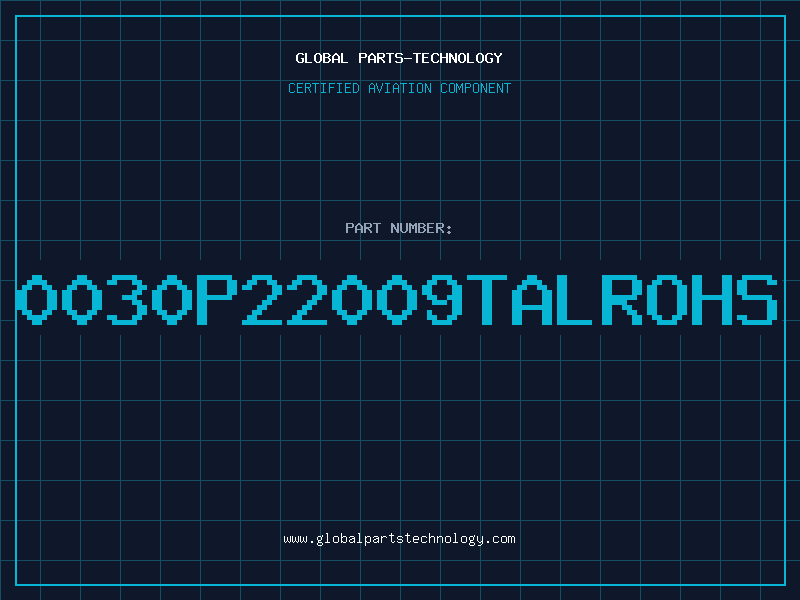800x600 pixels.
Task: Click the GLOBAL PARTS-TECHNOLOGY heading
Action: [x=399, y=58]
